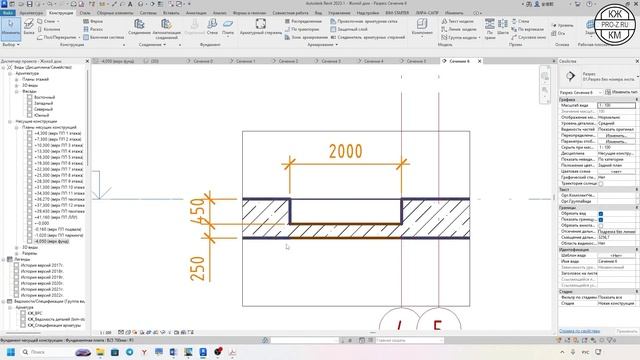Select the Ферма (Truss) tool

click(93, 21)
